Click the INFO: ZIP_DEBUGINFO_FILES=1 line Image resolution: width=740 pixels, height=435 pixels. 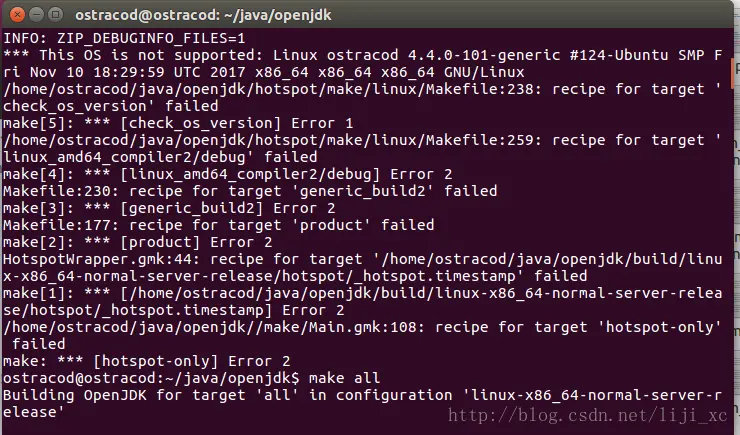tap(125, 38)
